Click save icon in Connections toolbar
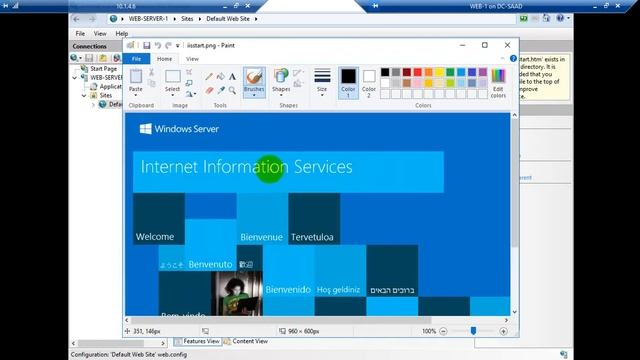The width and height of the screenshot is (640, 360). point(89,58)
